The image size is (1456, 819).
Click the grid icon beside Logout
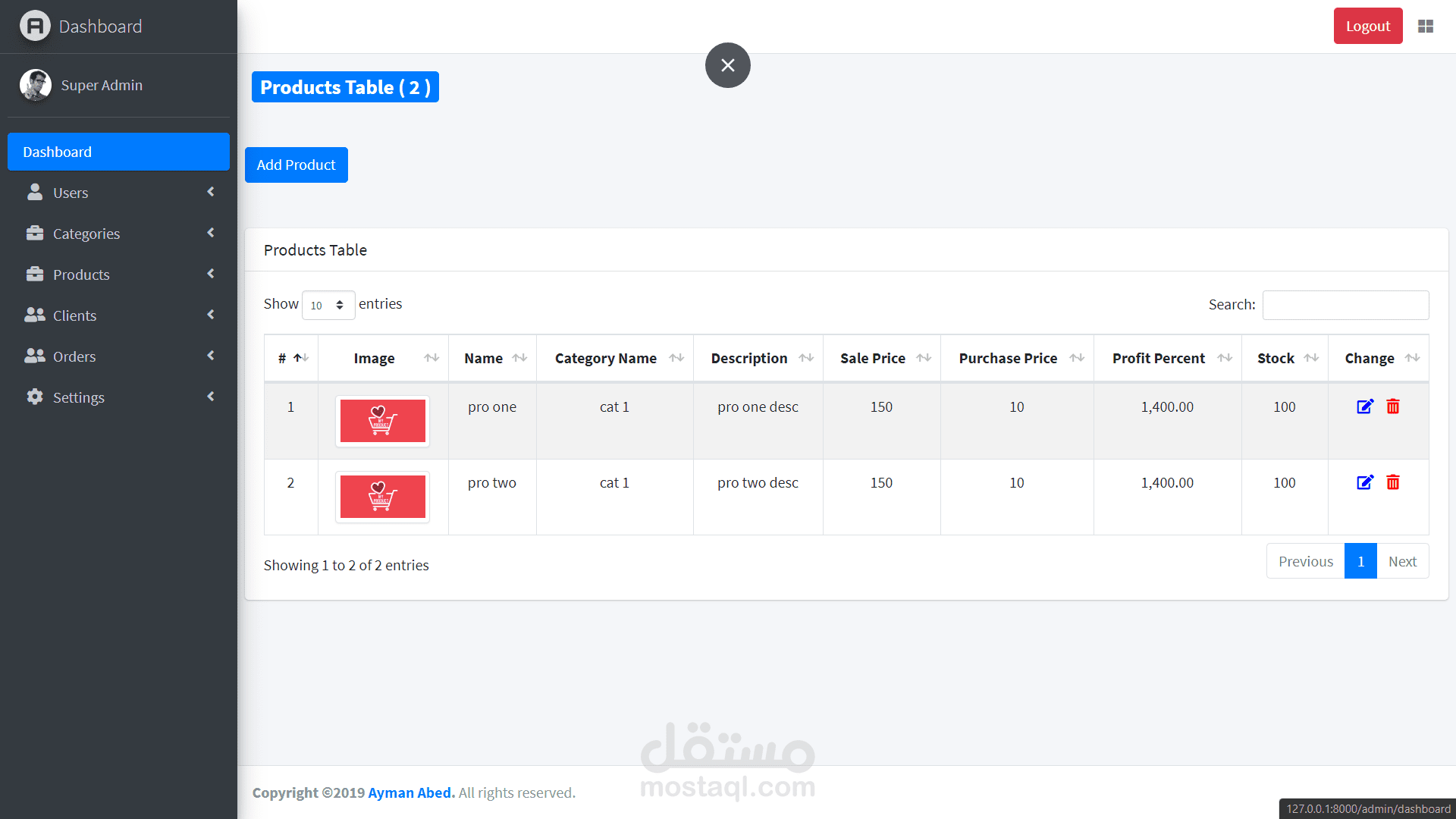(1426, 27)
